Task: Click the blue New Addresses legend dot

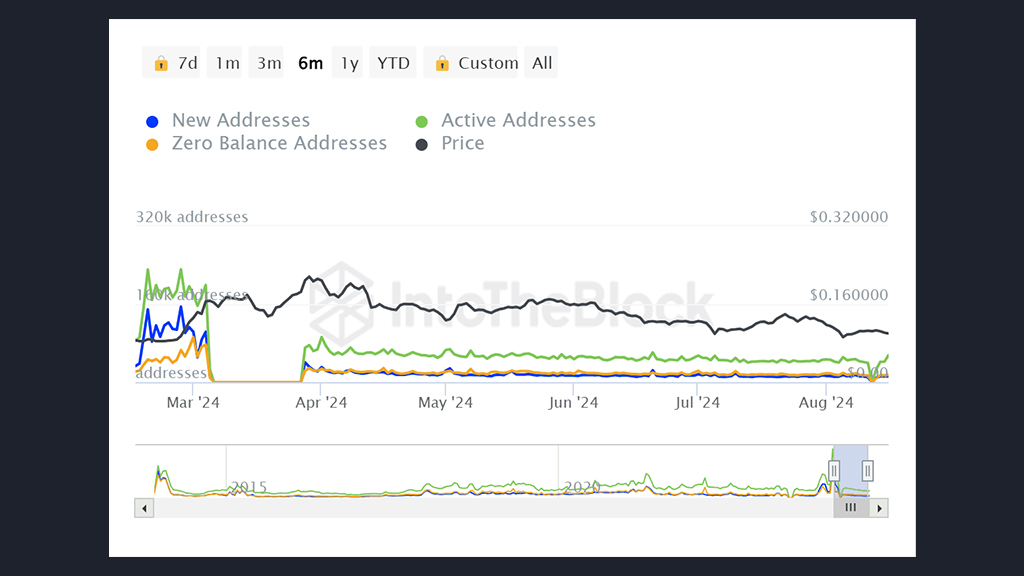Action: 152,121
